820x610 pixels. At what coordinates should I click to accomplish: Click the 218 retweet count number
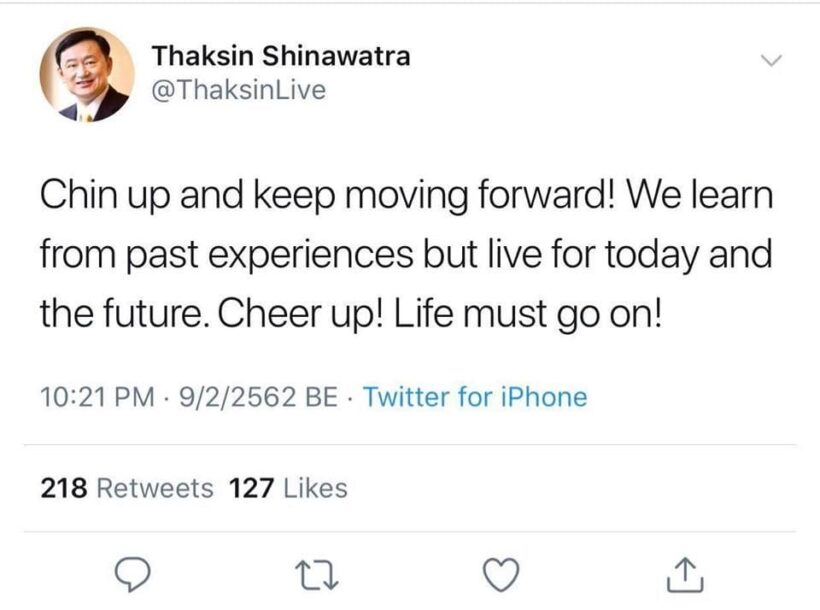click(66, 488)
